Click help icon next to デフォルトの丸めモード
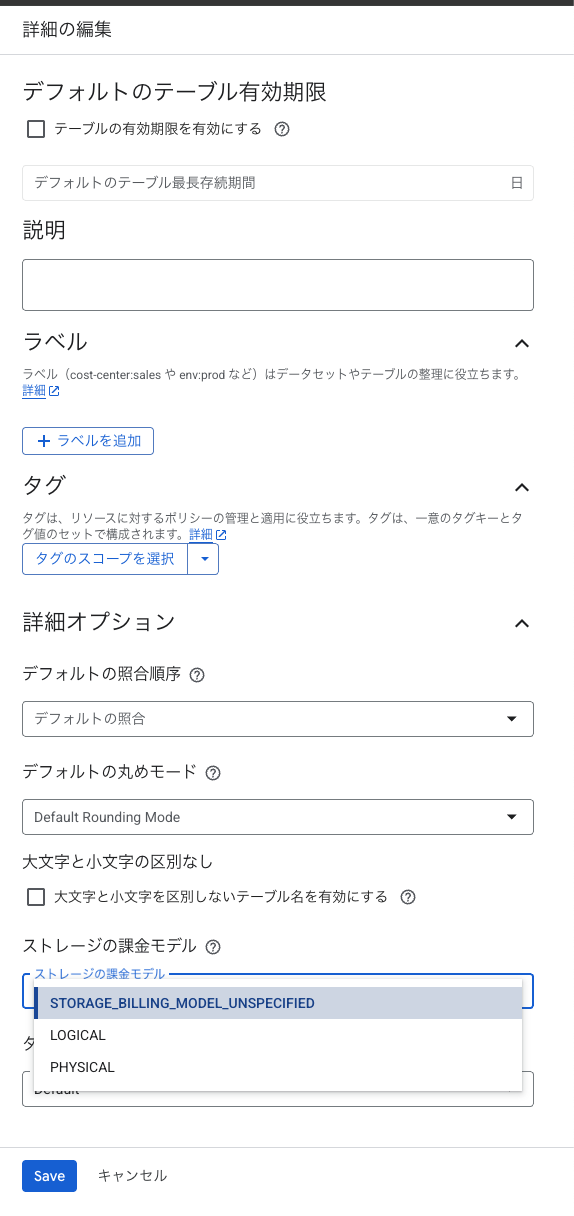 (212, 773)
